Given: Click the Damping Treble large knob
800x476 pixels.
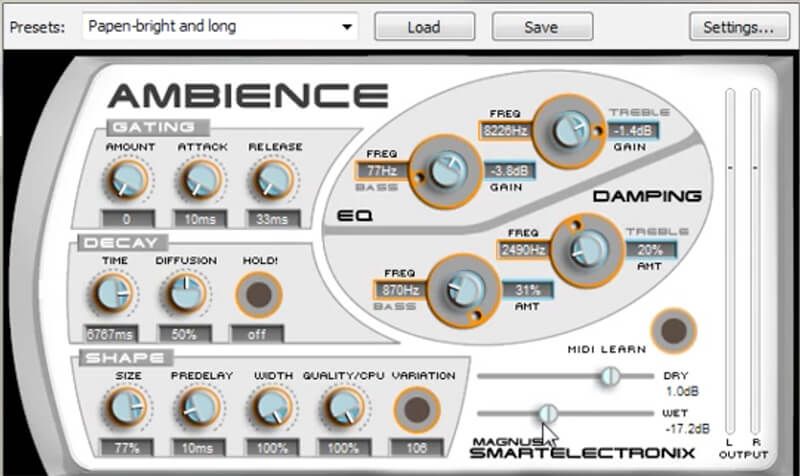Looking at the screenshot, I should [588, 250].
